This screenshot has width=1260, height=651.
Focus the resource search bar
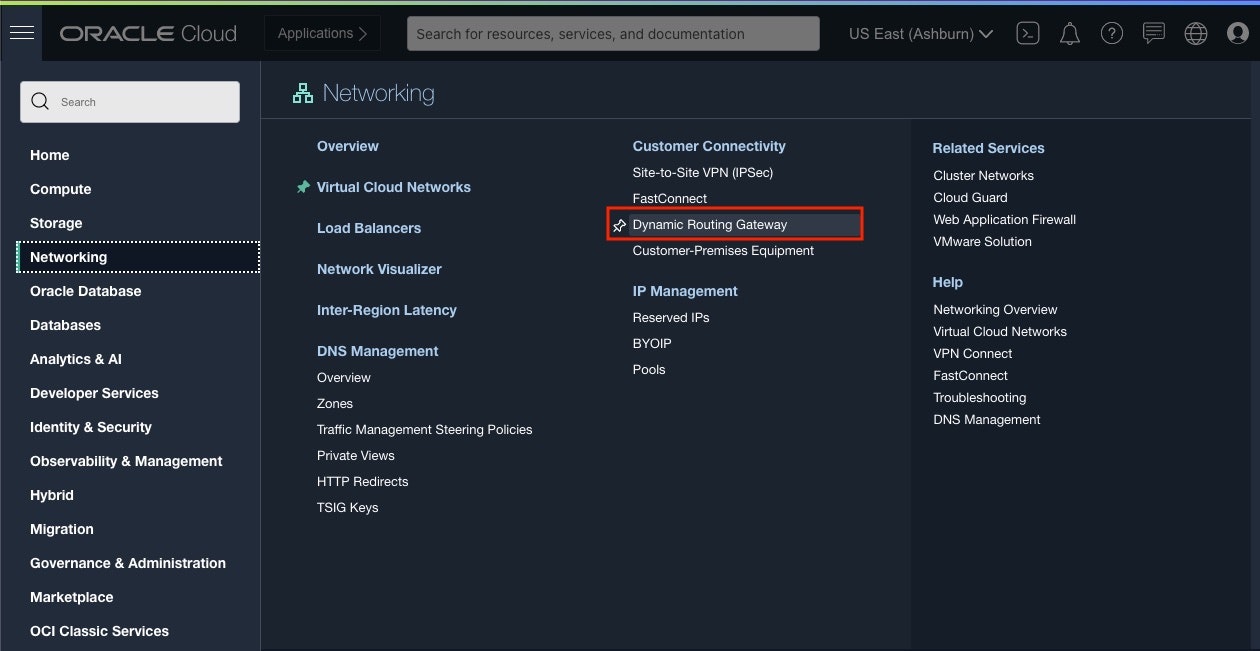(x=613, y=33)
